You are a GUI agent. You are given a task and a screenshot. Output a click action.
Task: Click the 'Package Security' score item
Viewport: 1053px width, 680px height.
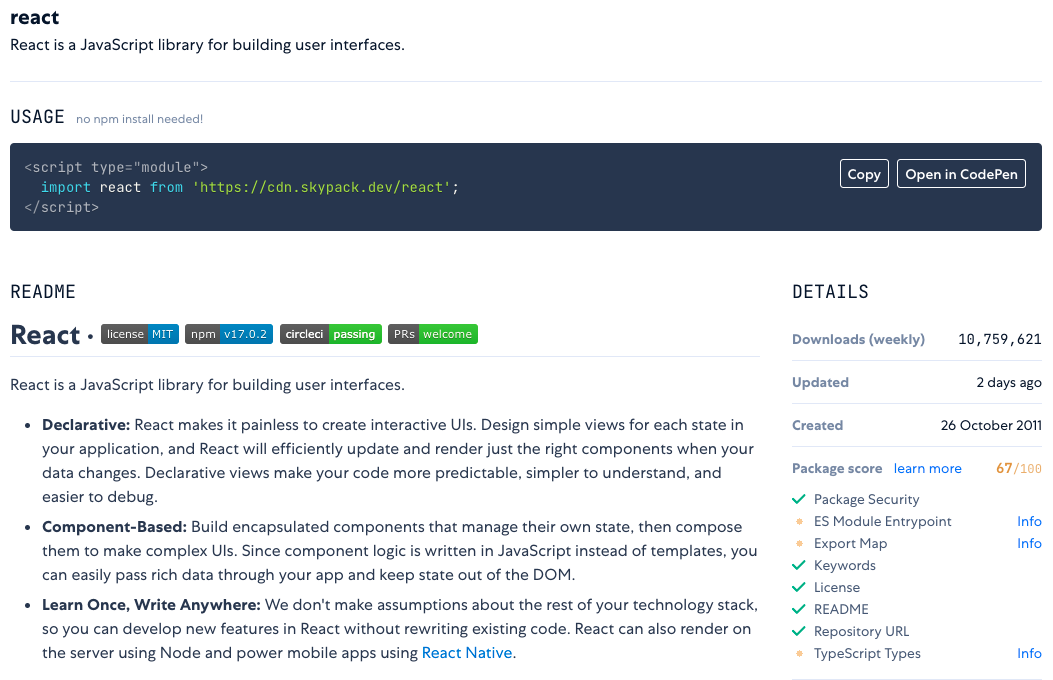pyautogui.click(x=866, y=499)
